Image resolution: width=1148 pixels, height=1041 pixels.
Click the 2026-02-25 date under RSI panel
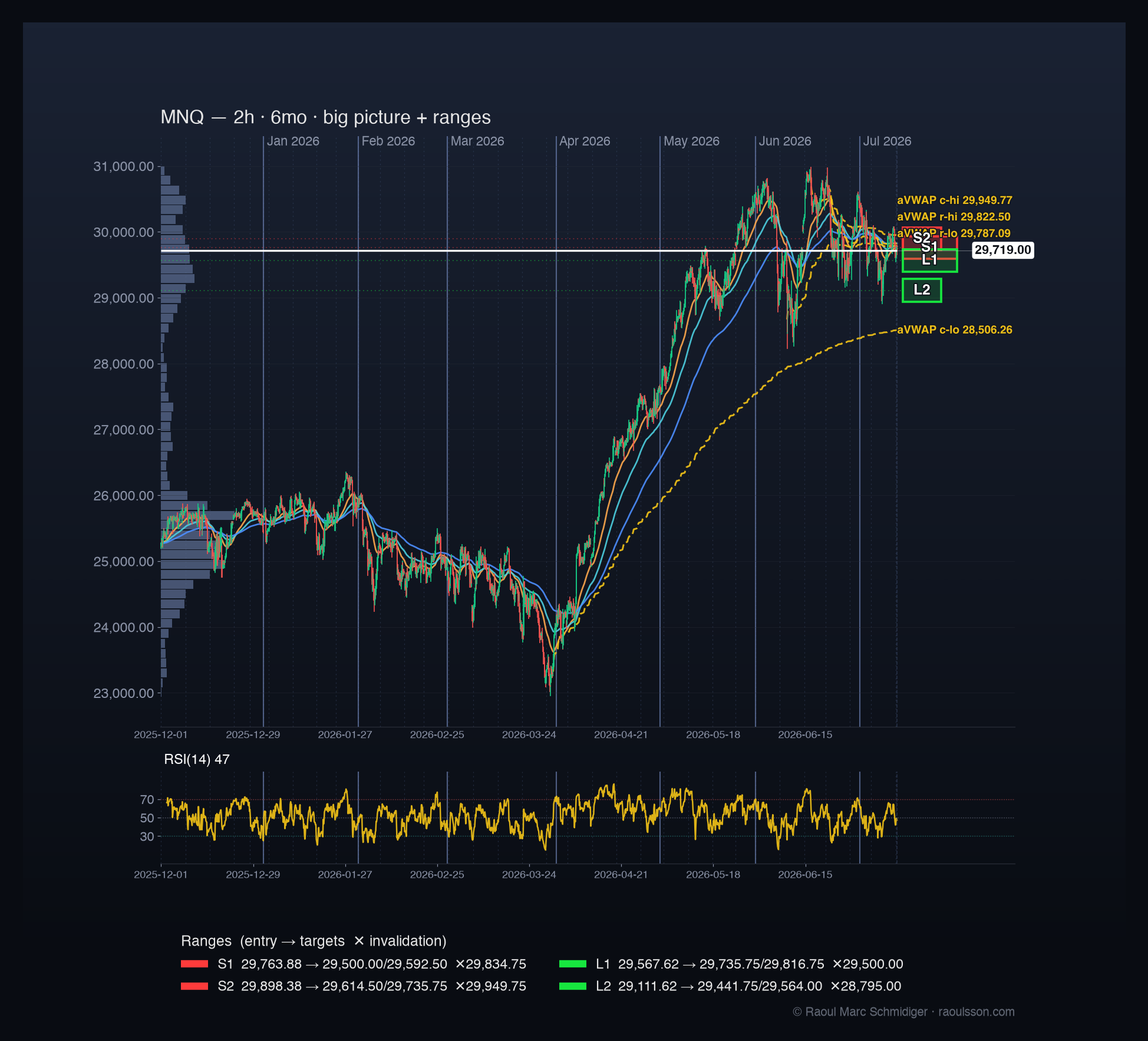point(437,875)
